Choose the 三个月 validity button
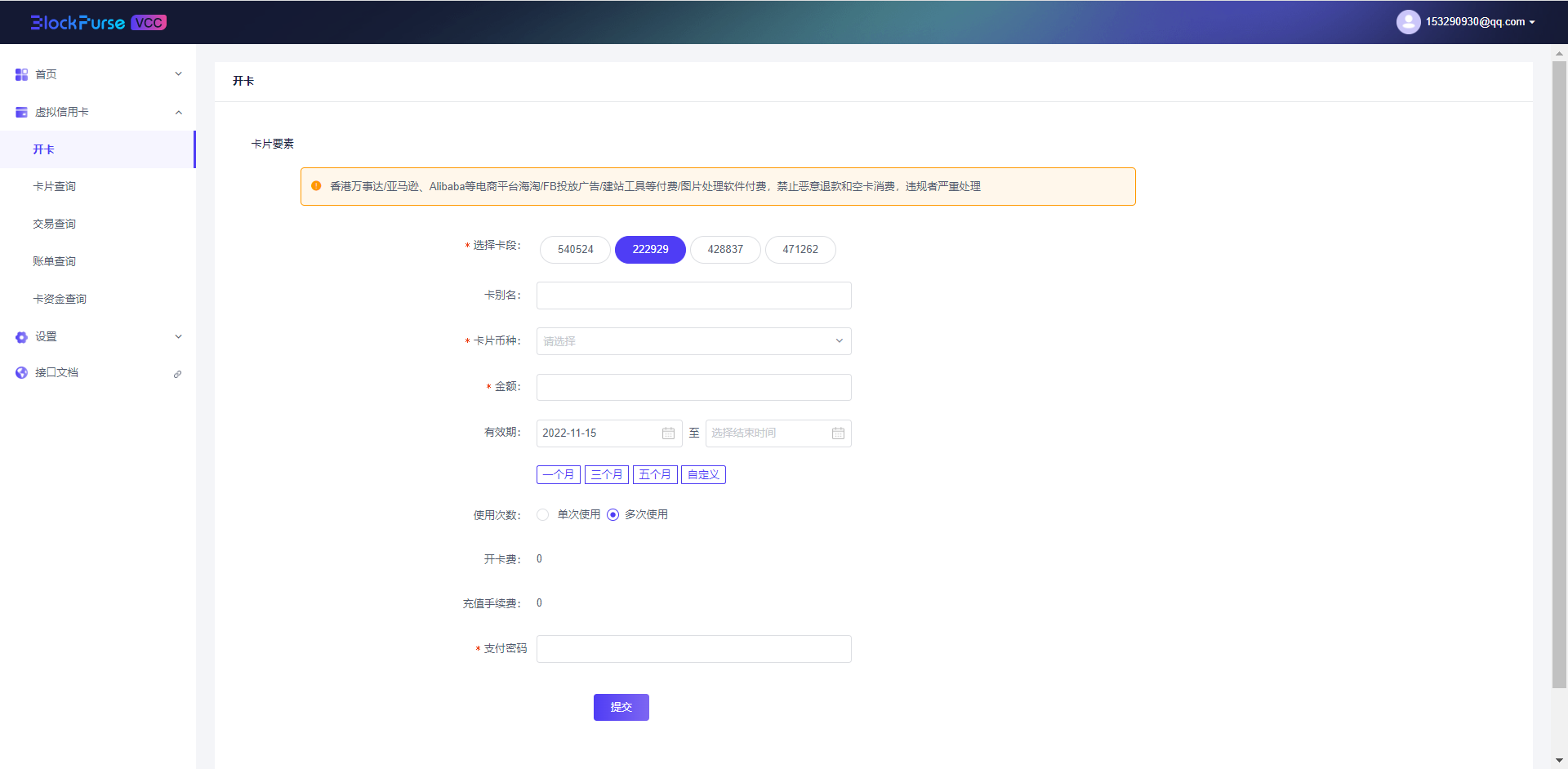This screenshot has width=1568, height=769. click(607, 475)
